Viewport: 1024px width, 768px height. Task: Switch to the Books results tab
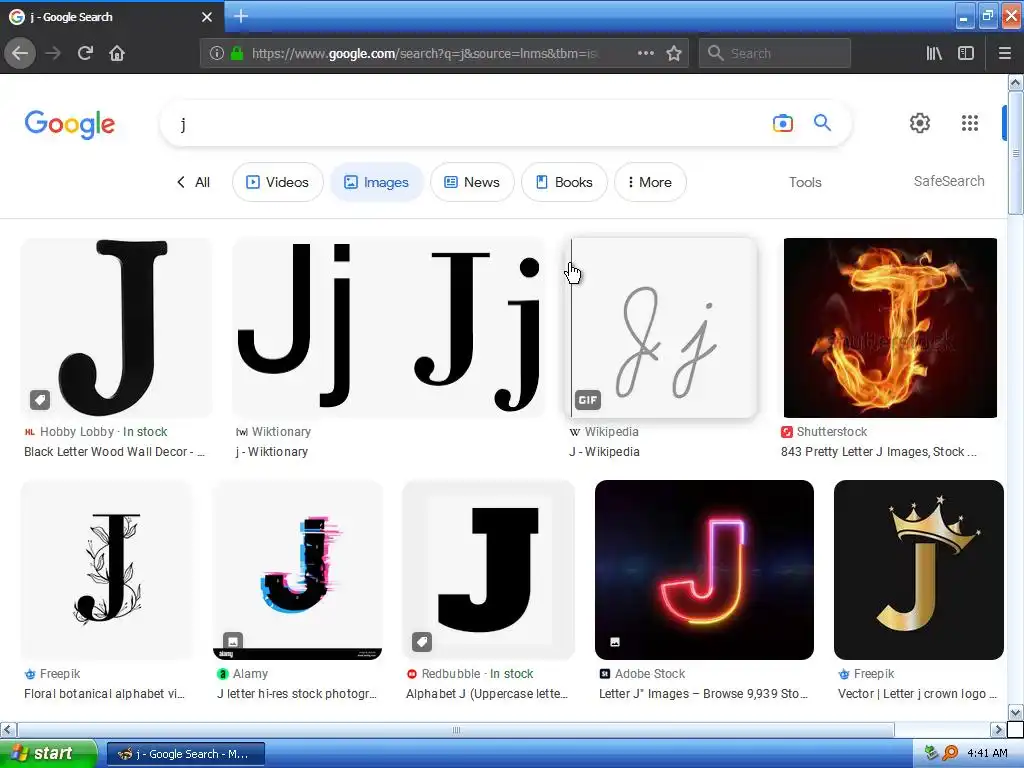[x=564, y=182]
